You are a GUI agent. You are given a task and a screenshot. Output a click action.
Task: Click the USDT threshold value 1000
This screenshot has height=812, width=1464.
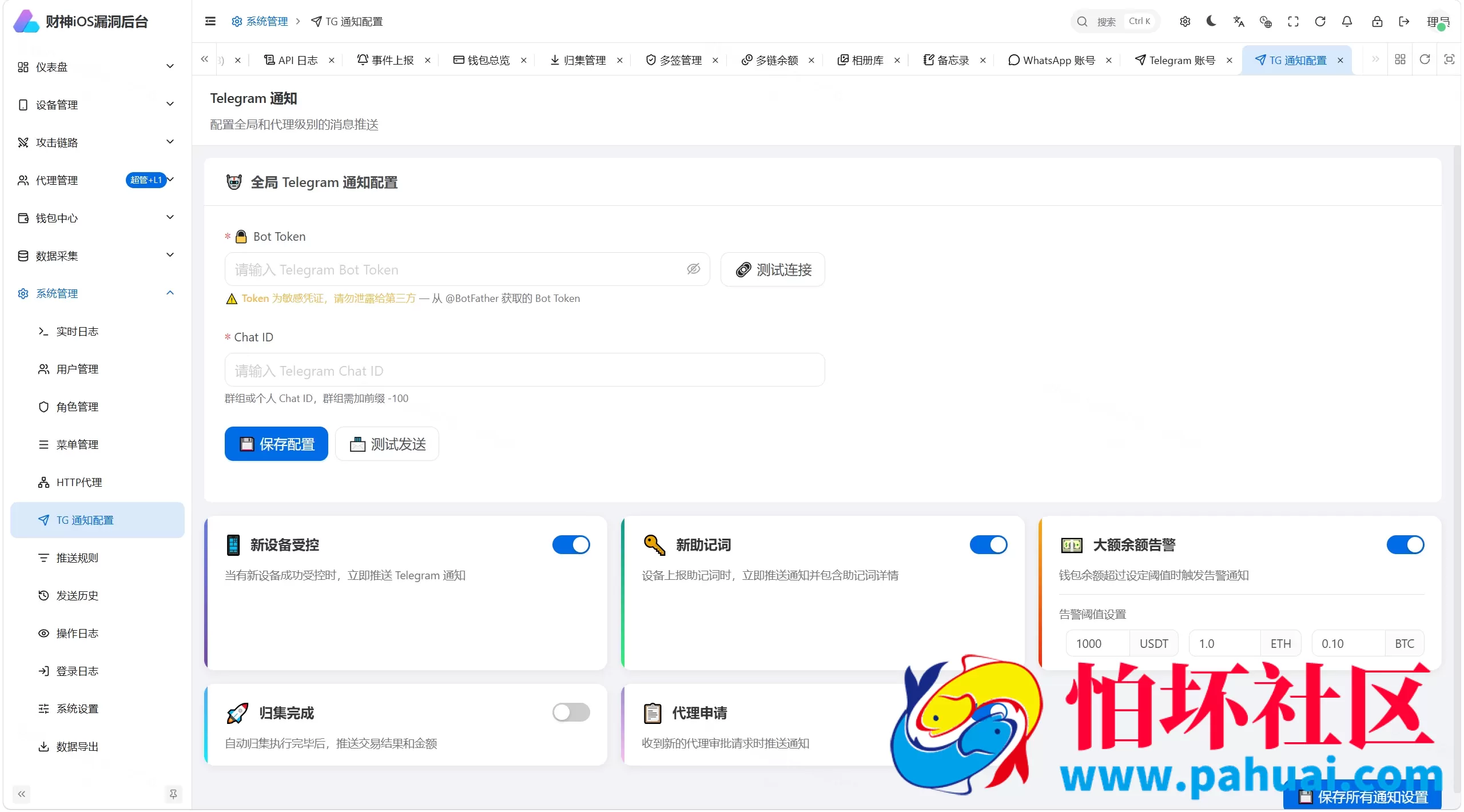1098,644
